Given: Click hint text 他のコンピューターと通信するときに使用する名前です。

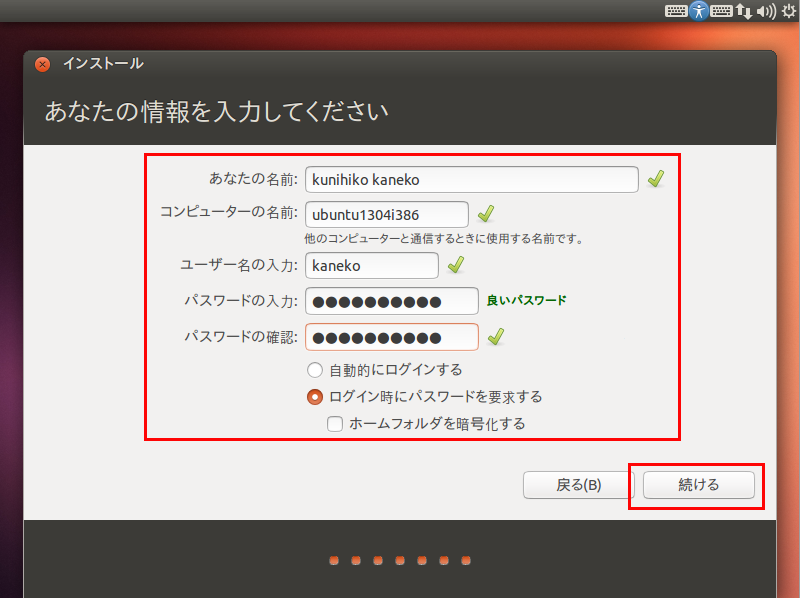Looking at the screenshot, I should coord(444,238).
